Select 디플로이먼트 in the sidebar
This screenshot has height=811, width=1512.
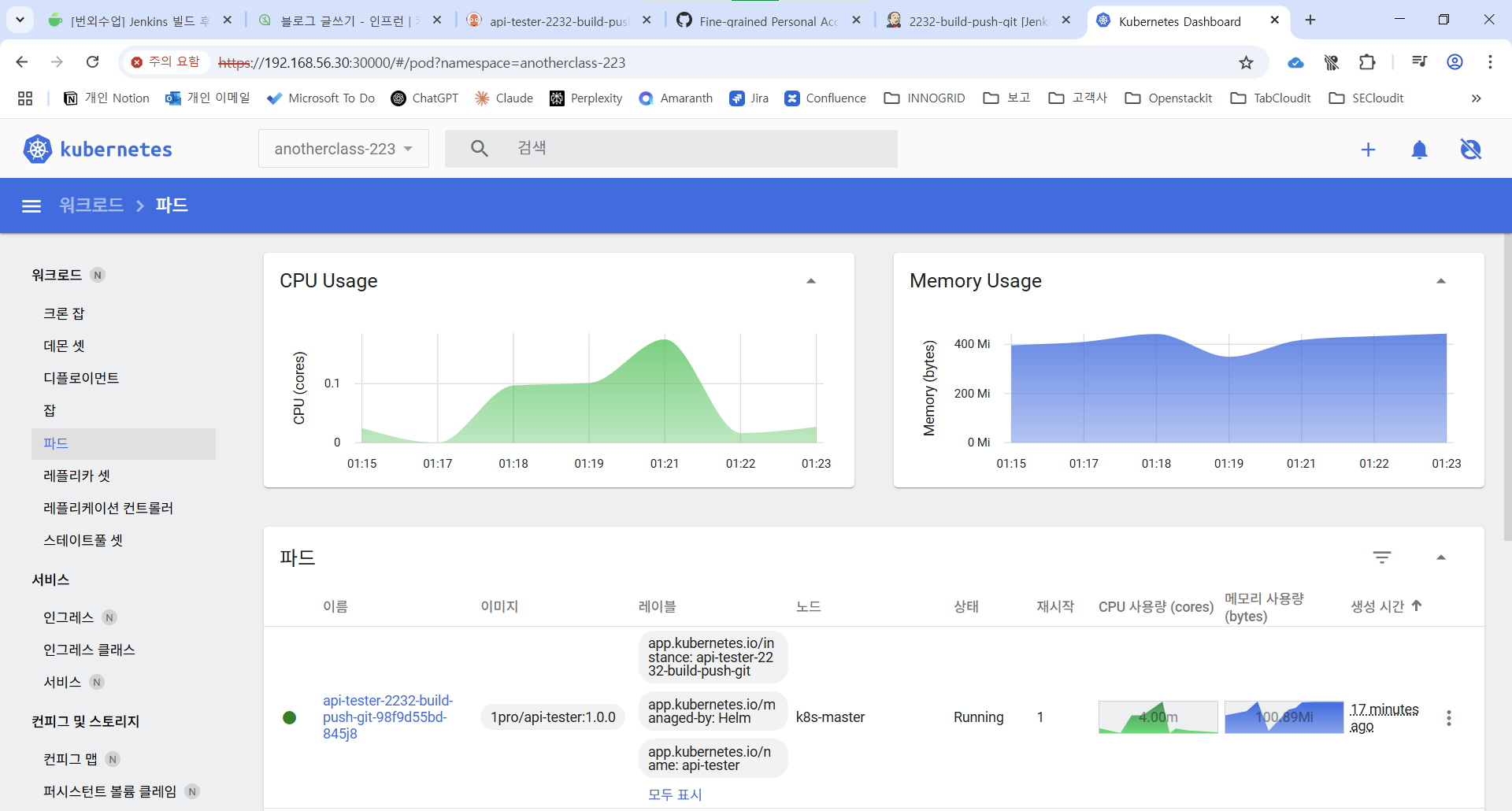point(81,378)
